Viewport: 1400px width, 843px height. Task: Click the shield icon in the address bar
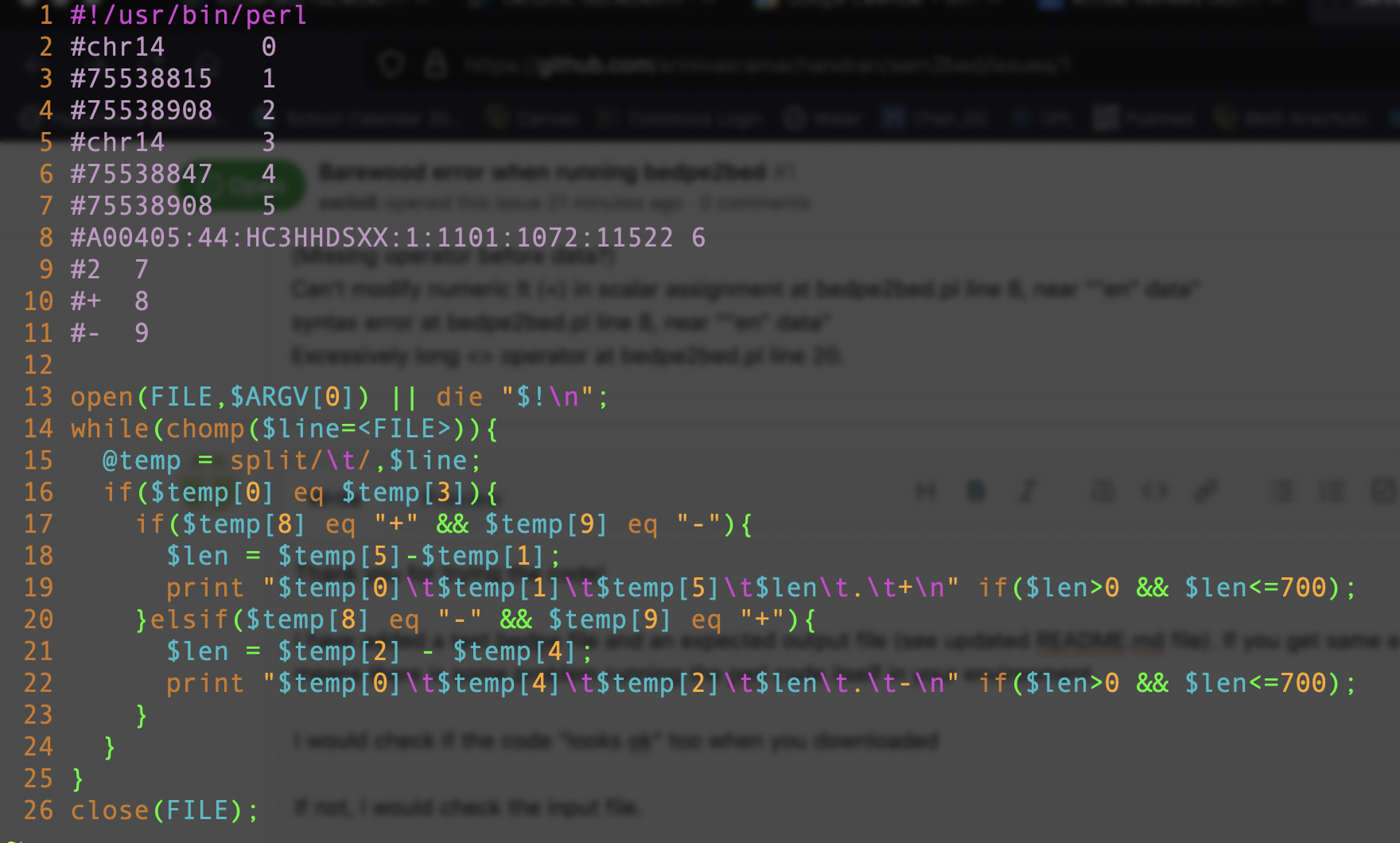click(x=391, y=64)
